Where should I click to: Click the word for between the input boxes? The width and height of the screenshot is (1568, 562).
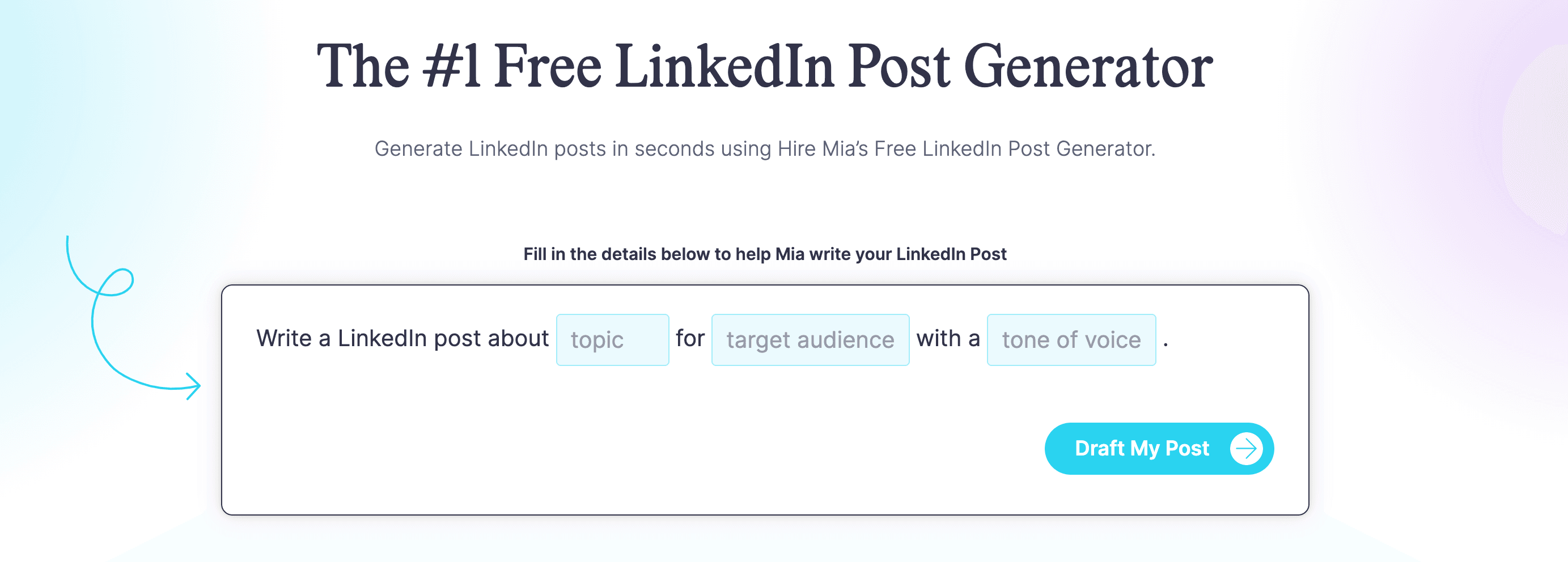point(691,338)
